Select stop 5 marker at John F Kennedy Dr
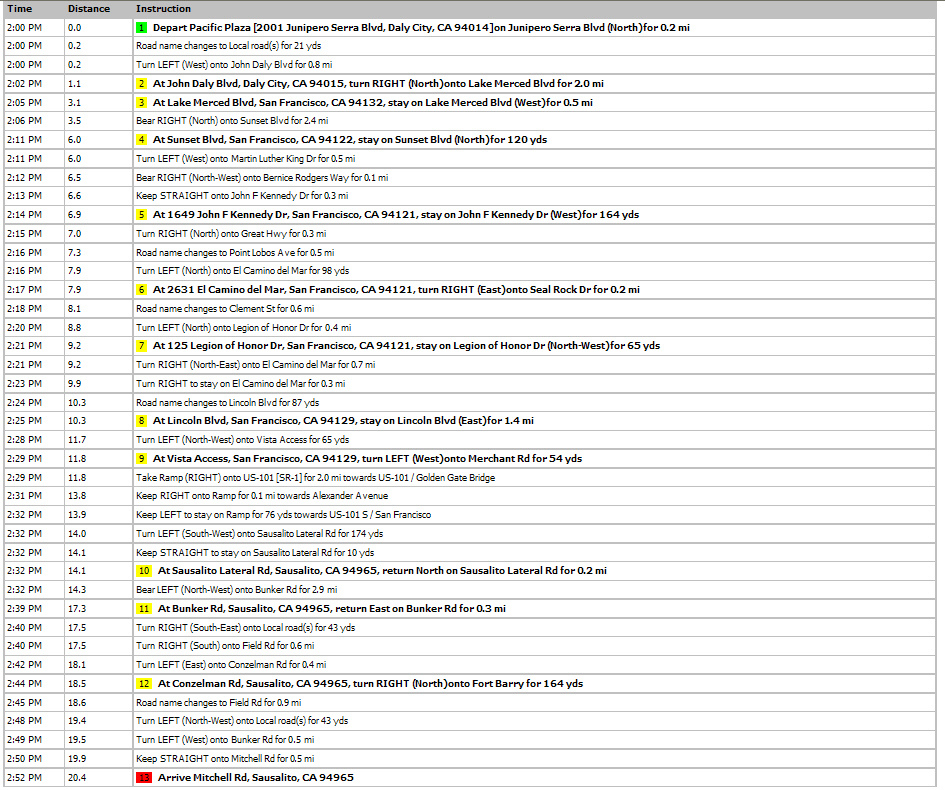 142,215
